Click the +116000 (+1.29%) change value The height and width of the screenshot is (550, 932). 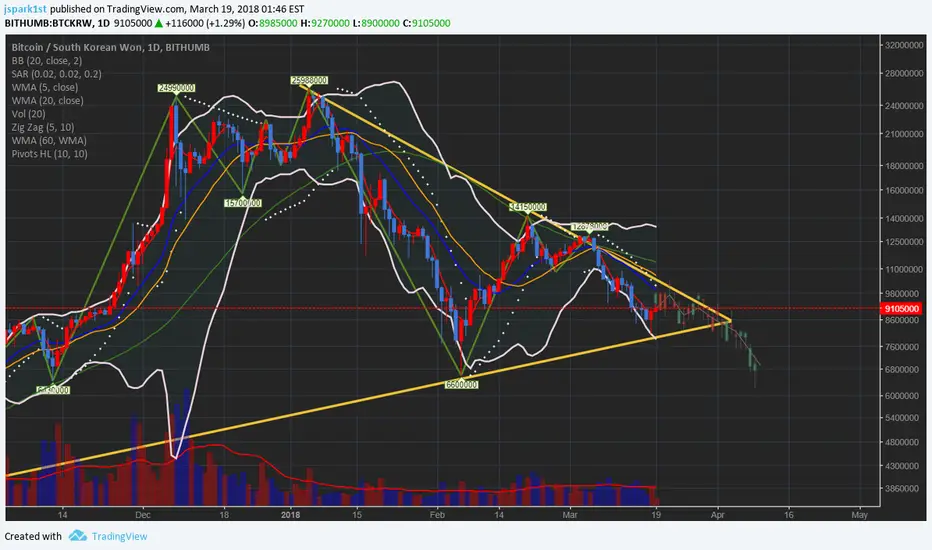(x=205, y=23)
